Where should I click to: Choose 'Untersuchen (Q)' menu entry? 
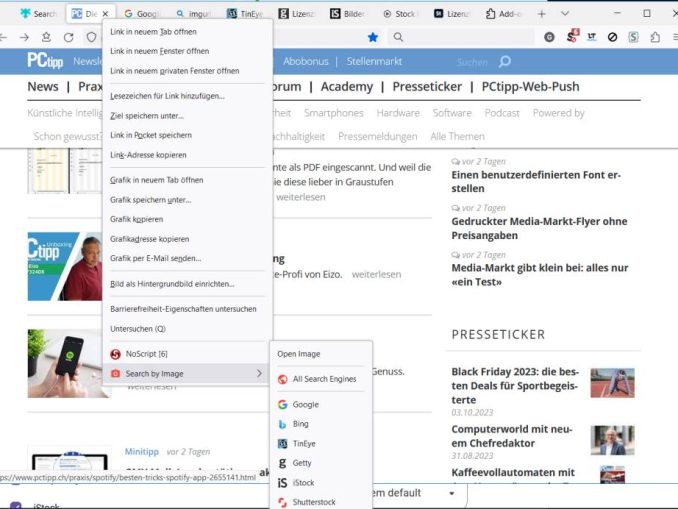(x=188, y=329)
